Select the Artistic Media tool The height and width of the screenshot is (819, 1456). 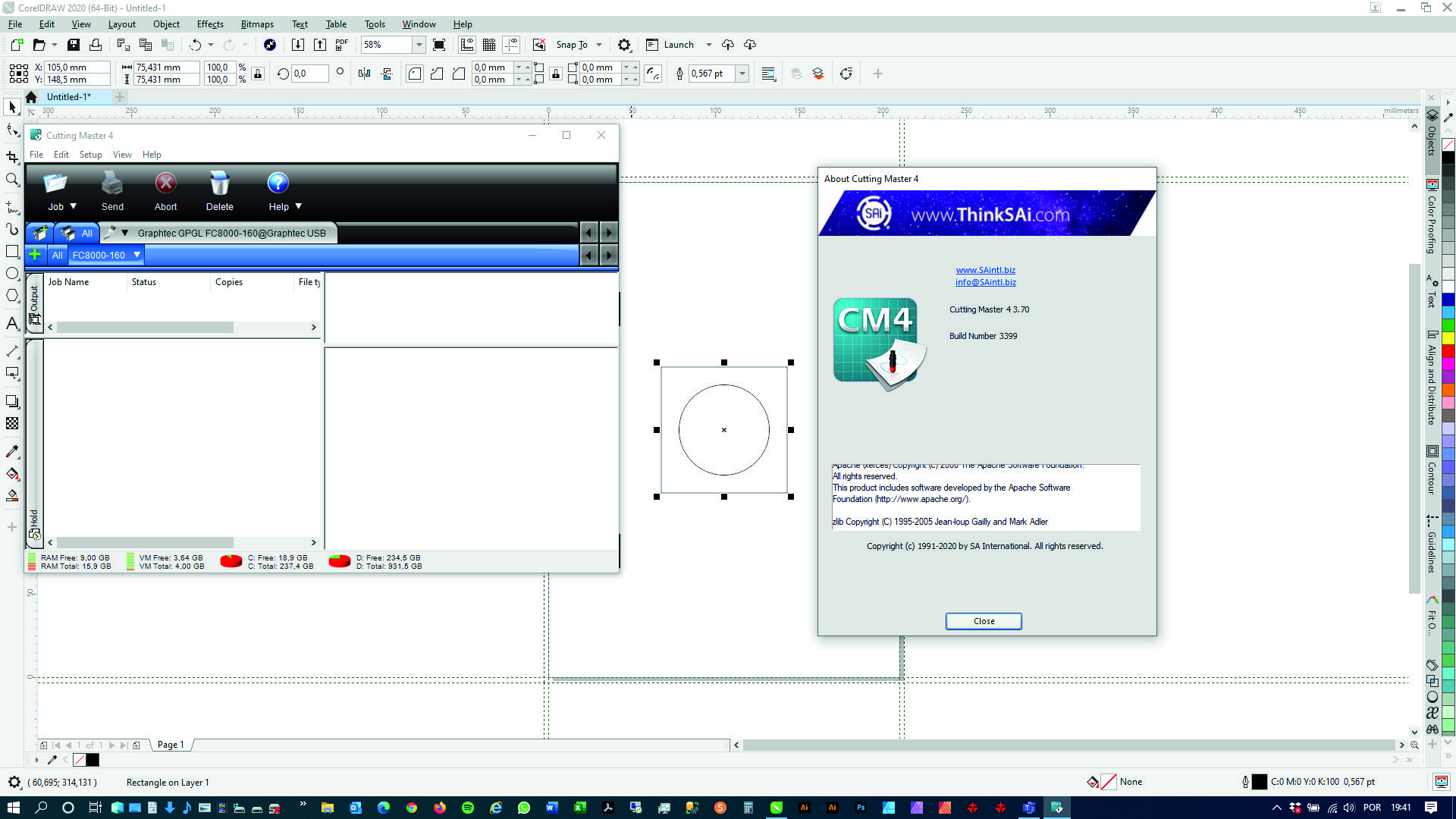12,229
